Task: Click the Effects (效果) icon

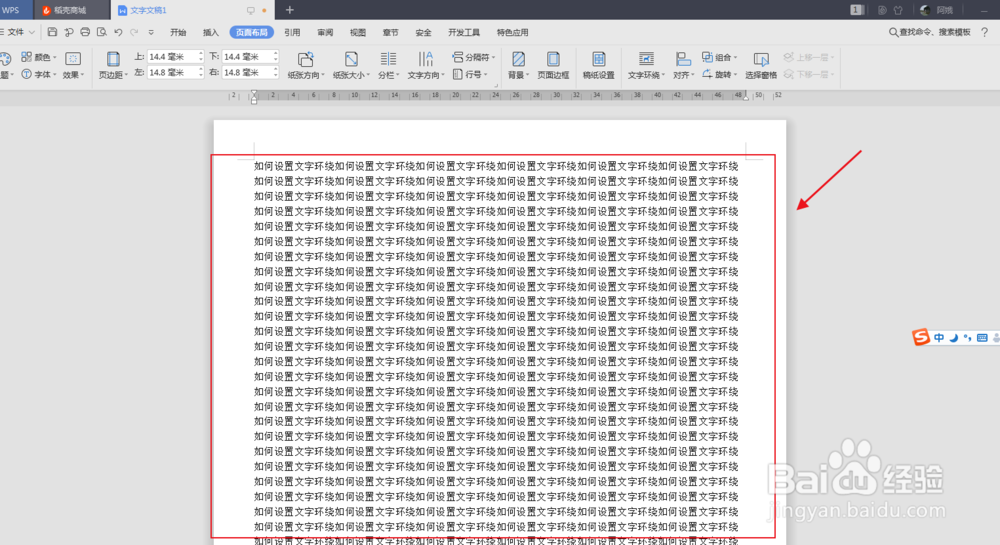Action: click(73, 59)
